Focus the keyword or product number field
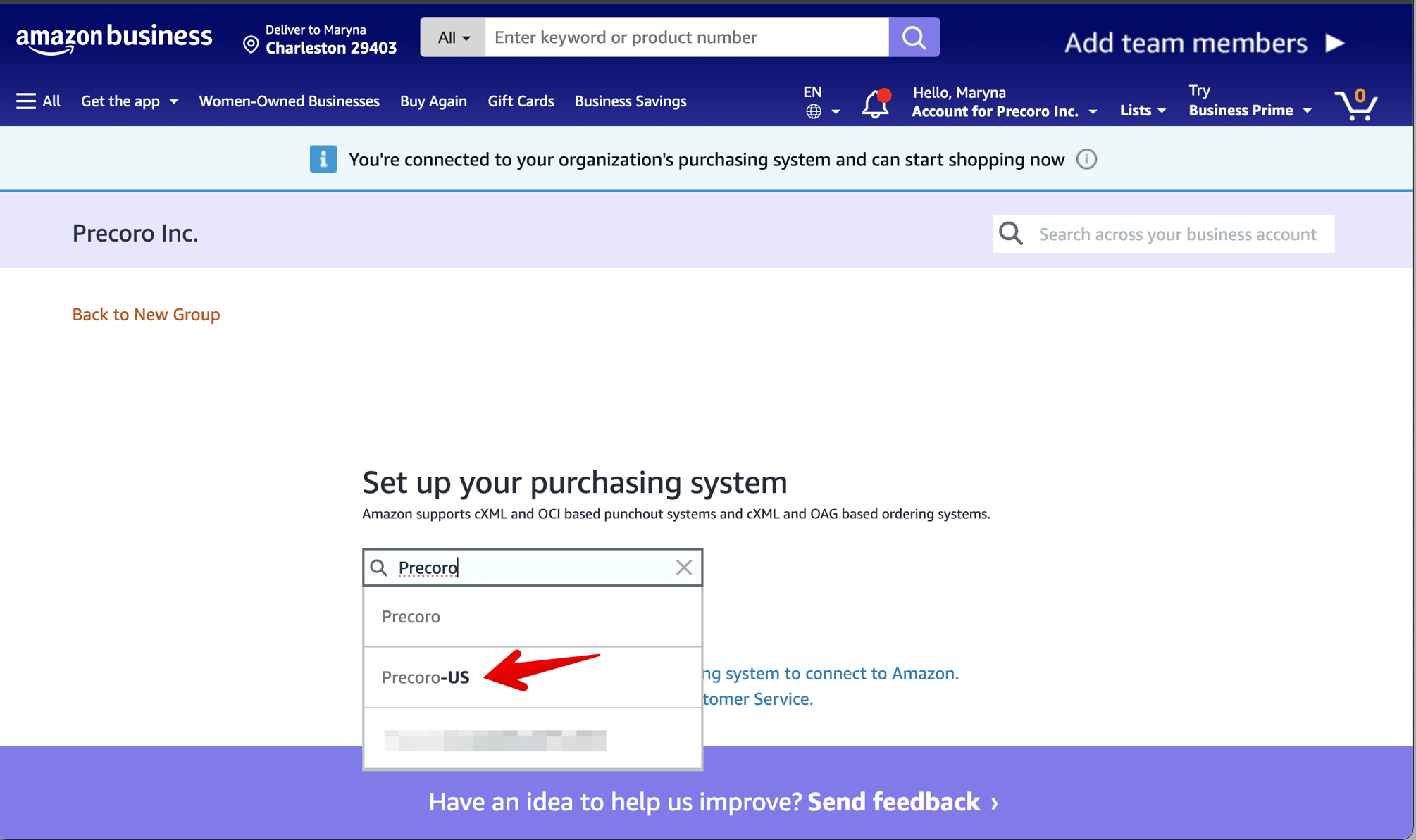 coord(686,37)
